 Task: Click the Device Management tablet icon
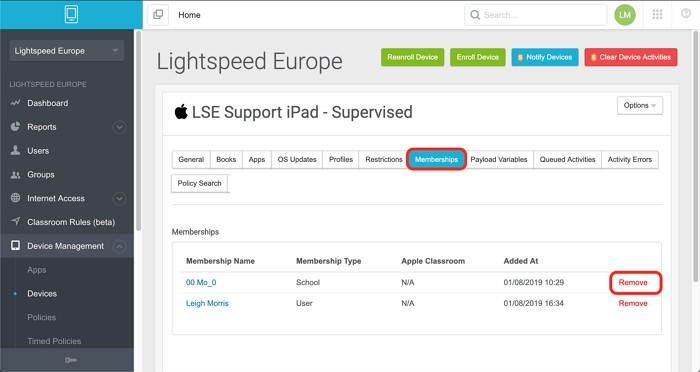tap(16, 246)
